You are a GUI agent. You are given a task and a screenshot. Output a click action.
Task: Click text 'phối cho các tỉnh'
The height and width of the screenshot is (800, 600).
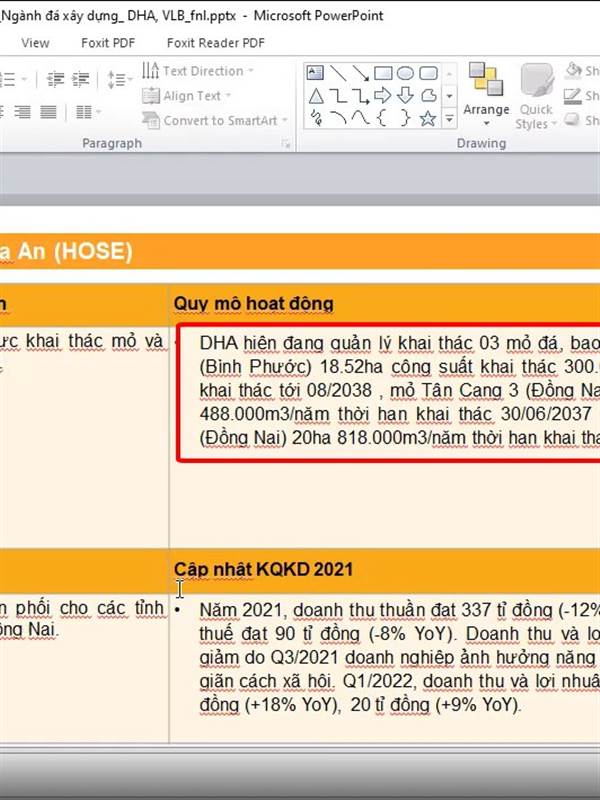[x=89, y=608]
